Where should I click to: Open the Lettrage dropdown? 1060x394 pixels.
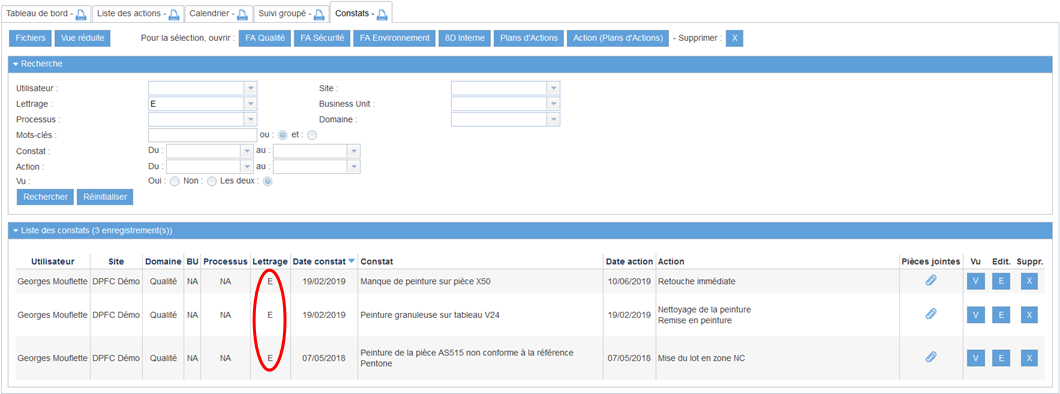coord(251,104)
